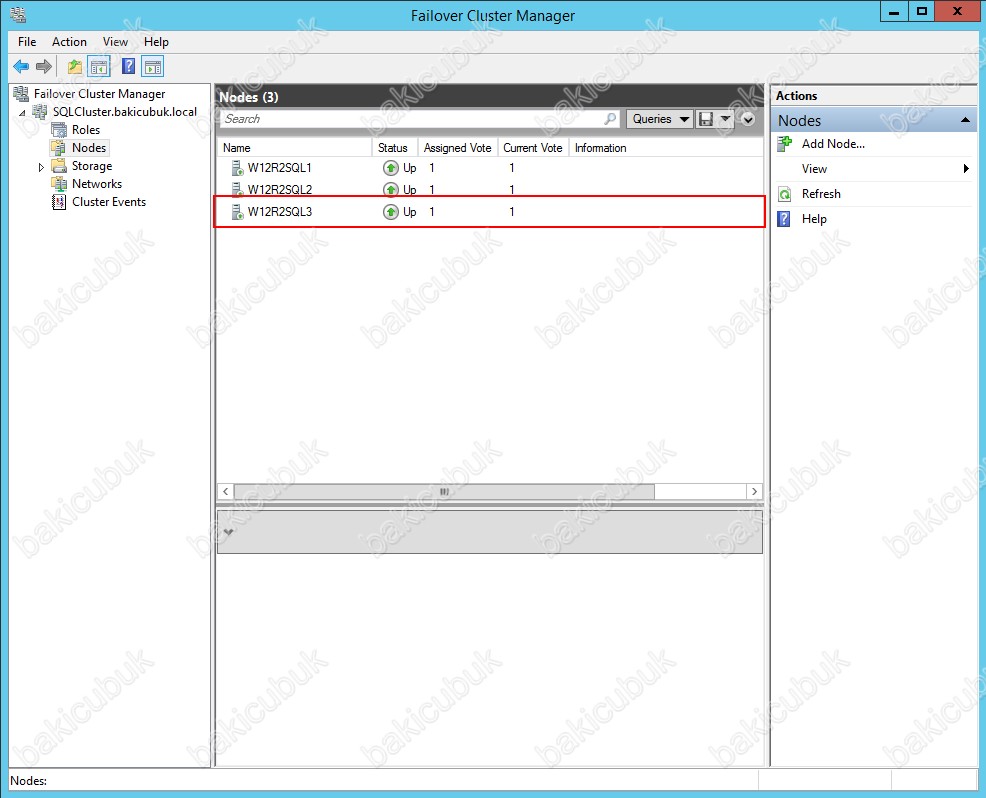The height and width of the screenshot is (798, 986).
Task: Open the dropdown arrow next to Save Query
Action: click(725, 119)
